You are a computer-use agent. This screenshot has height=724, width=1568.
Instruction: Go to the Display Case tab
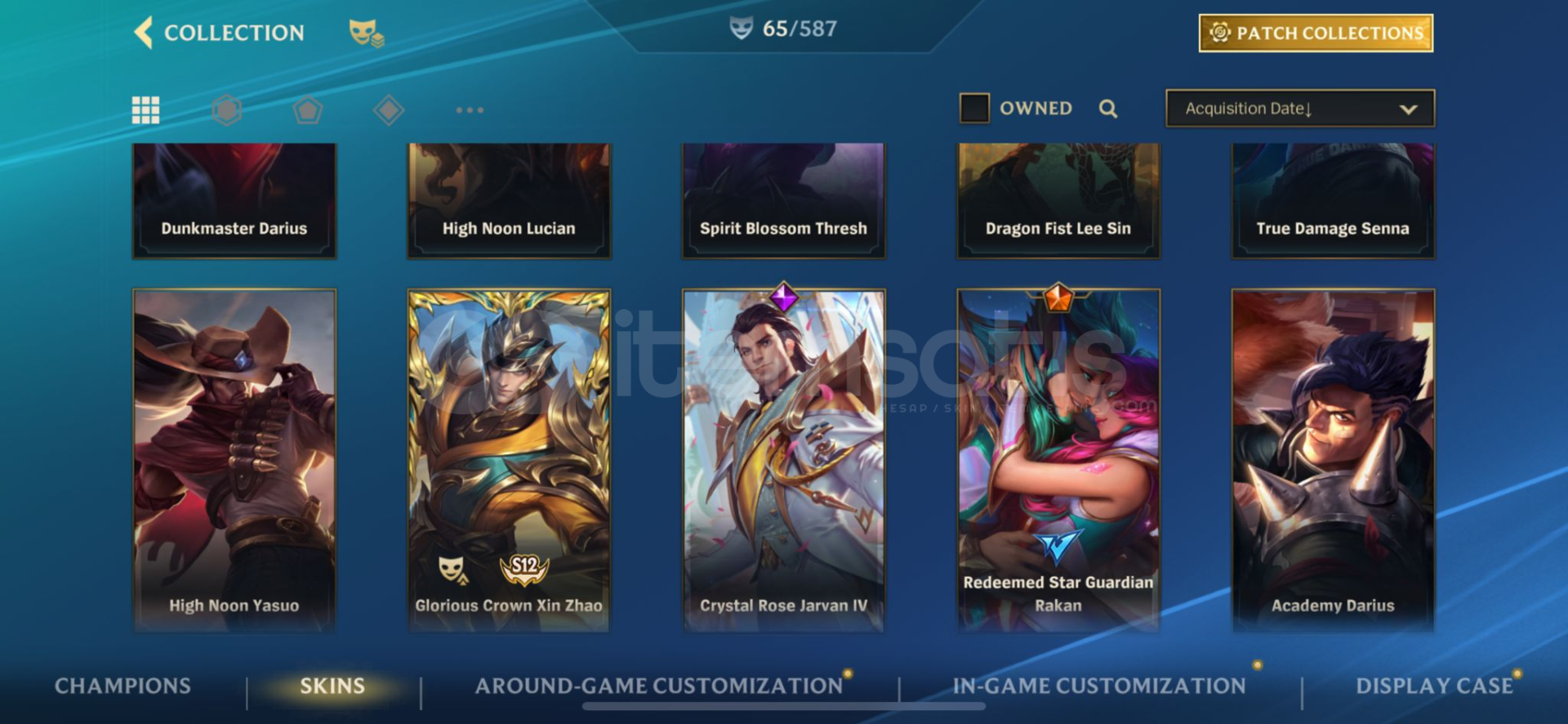[x=1434, y=686]
